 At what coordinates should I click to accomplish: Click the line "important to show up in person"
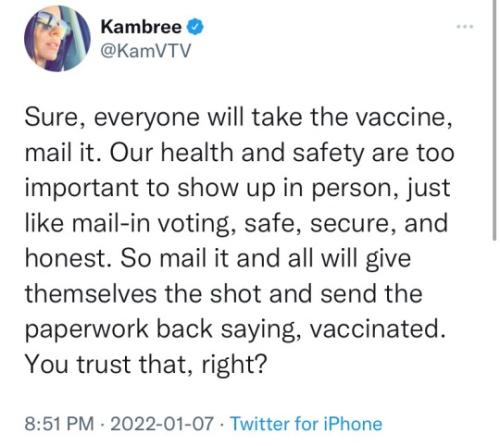238,189
